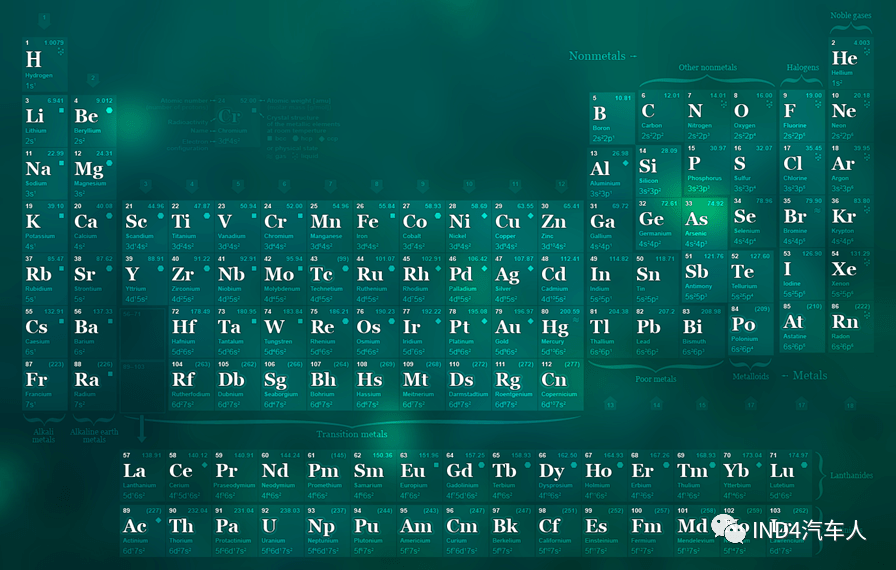
Task: Click the "Metalloids" label
Action: point(751,376)
